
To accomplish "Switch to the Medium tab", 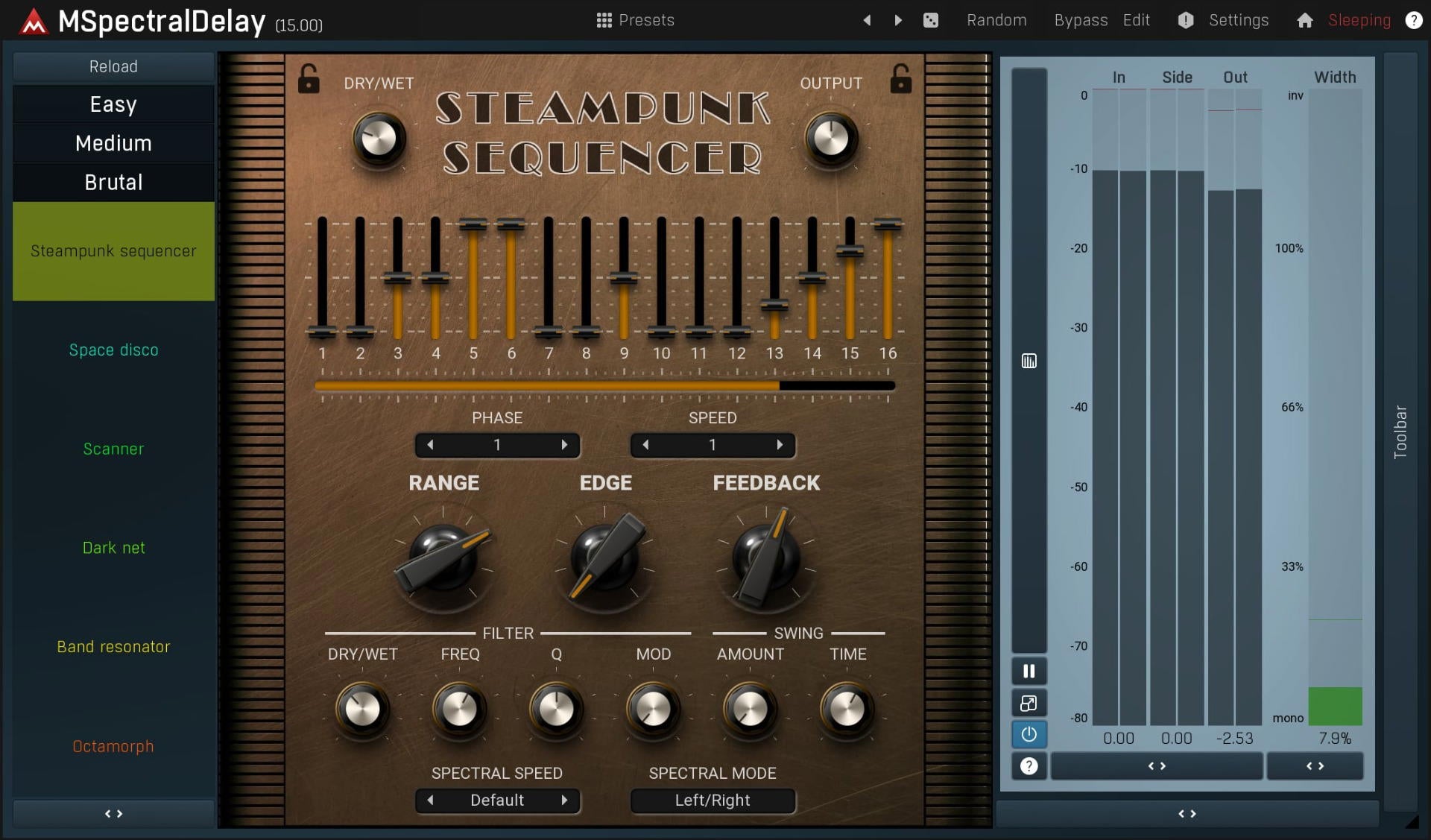I will [113, 143].
